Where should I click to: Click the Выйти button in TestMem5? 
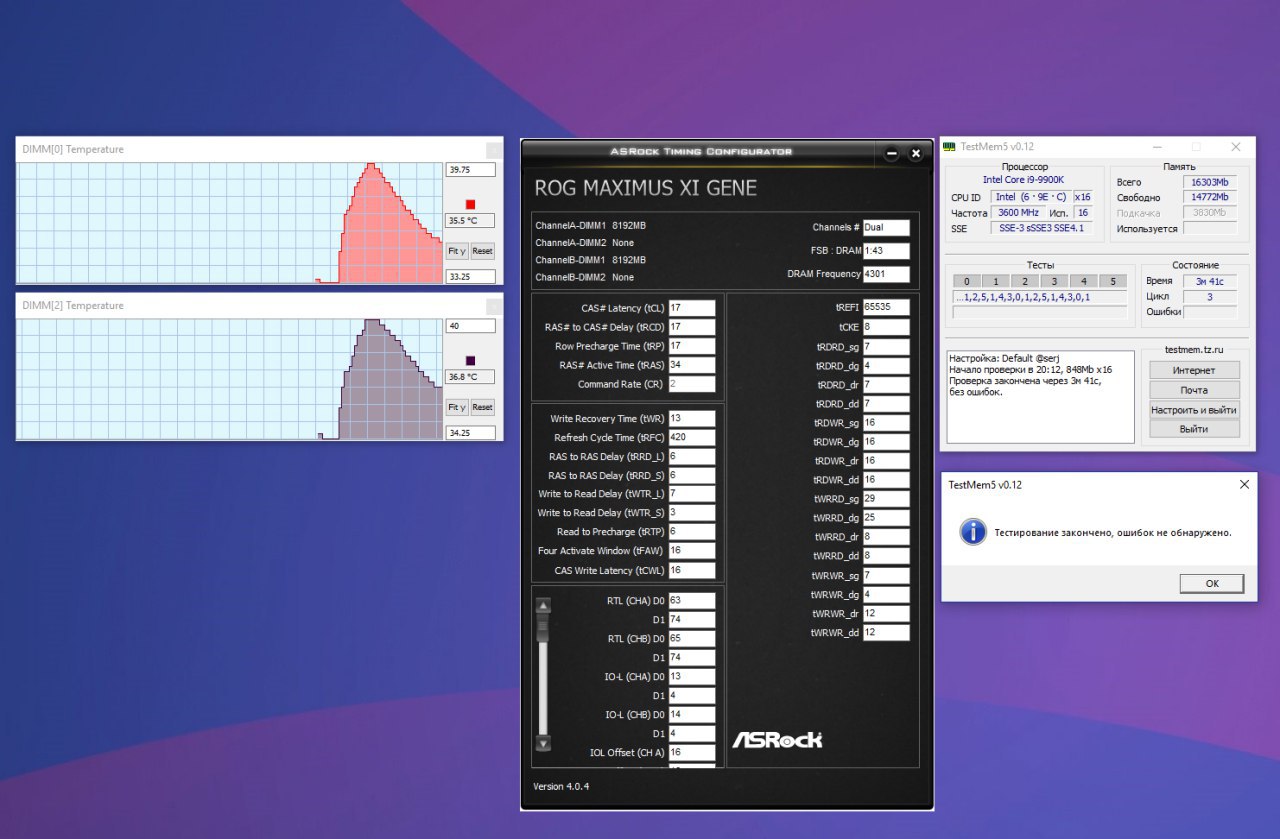pyautogui.click(x=1194, y=429)
